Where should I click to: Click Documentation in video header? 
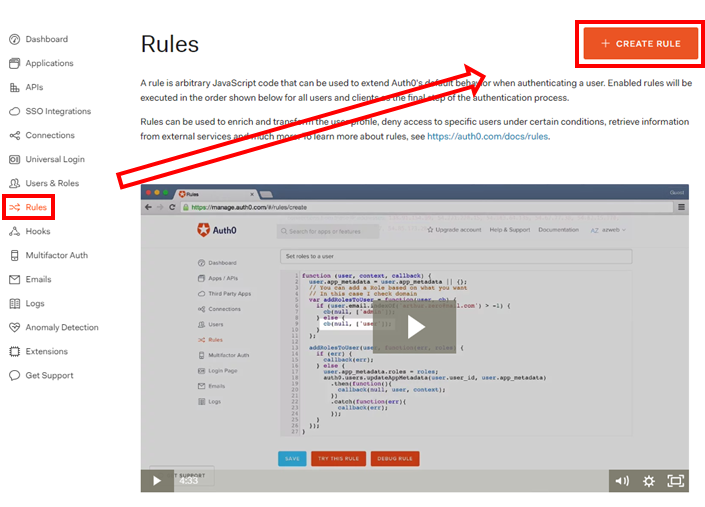point(558,230)
